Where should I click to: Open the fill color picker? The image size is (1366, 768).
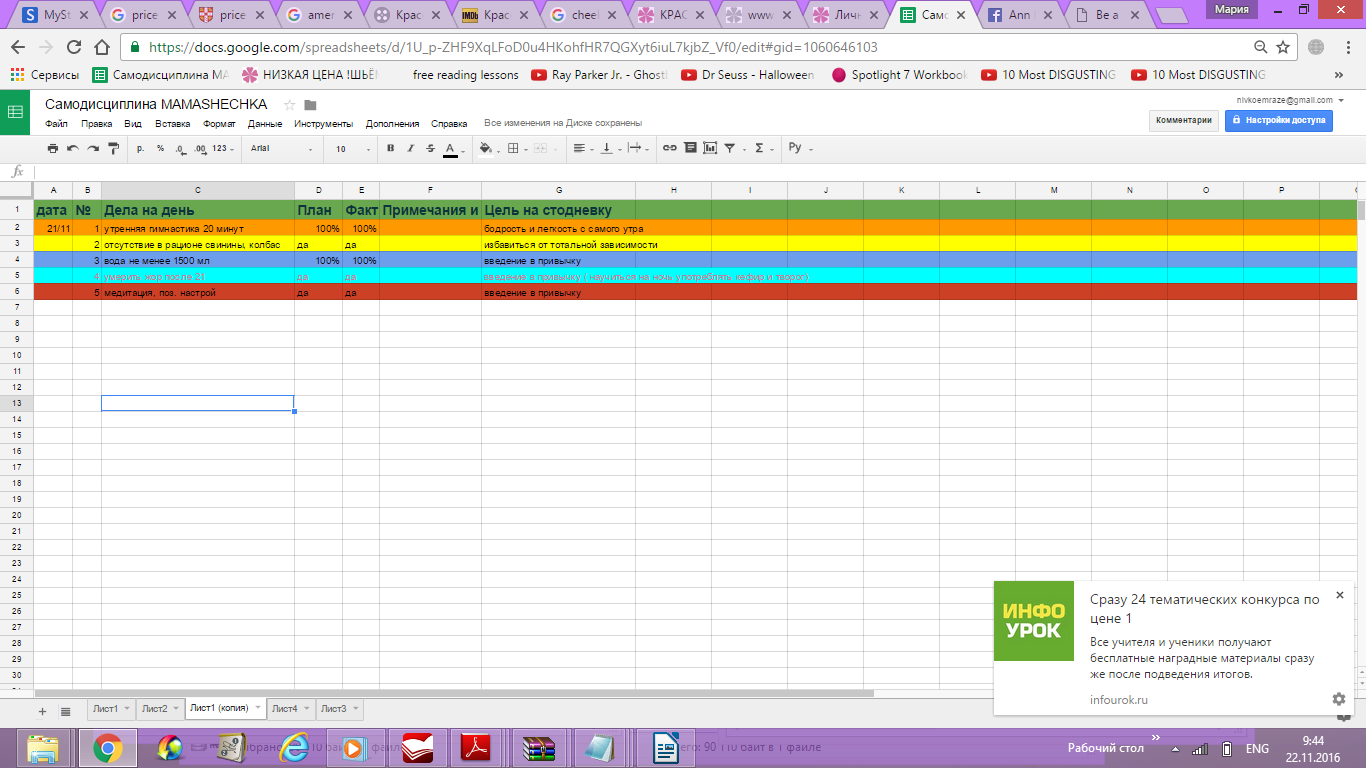488,148
